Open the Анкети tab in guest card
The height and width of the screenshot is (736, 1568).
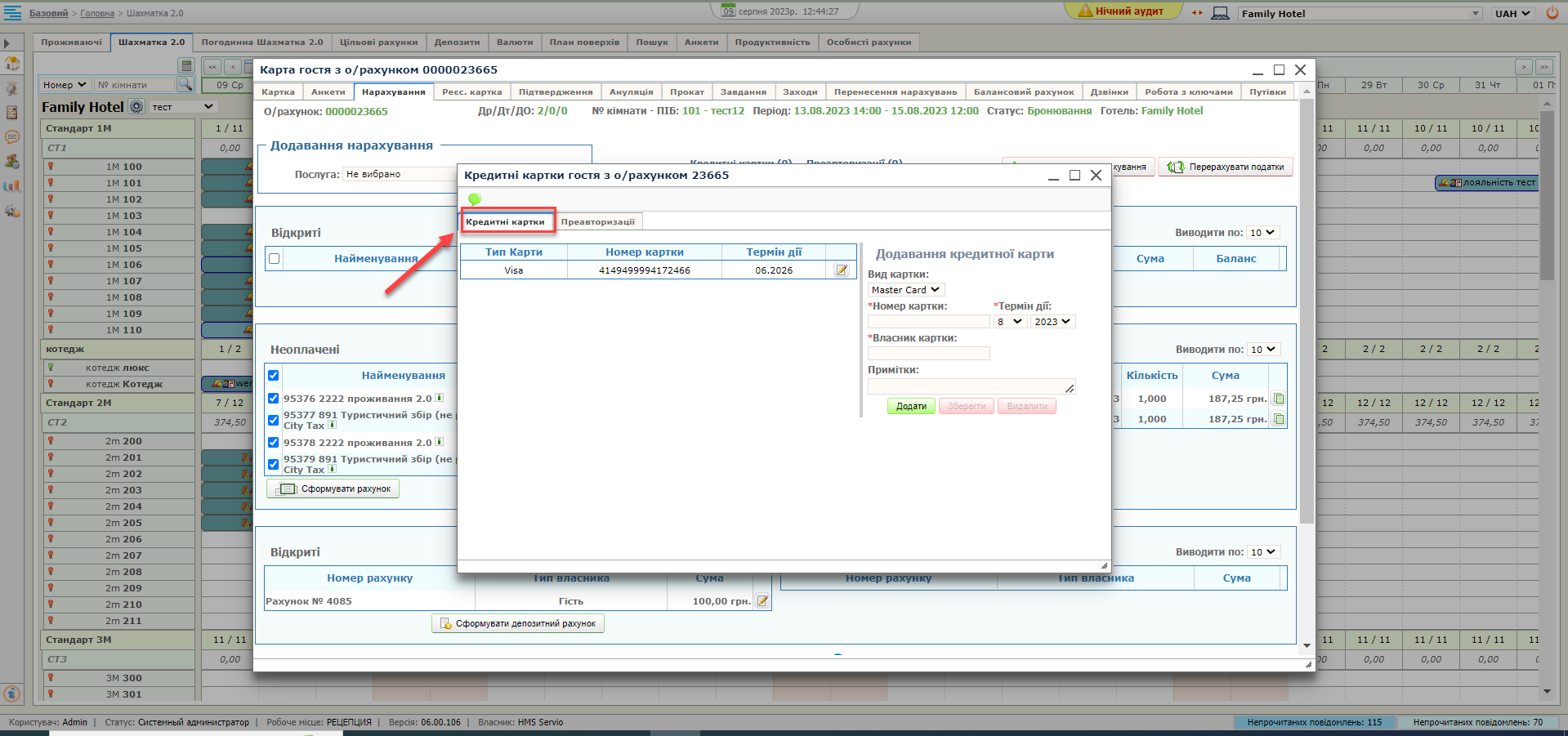tap(328, 92)
